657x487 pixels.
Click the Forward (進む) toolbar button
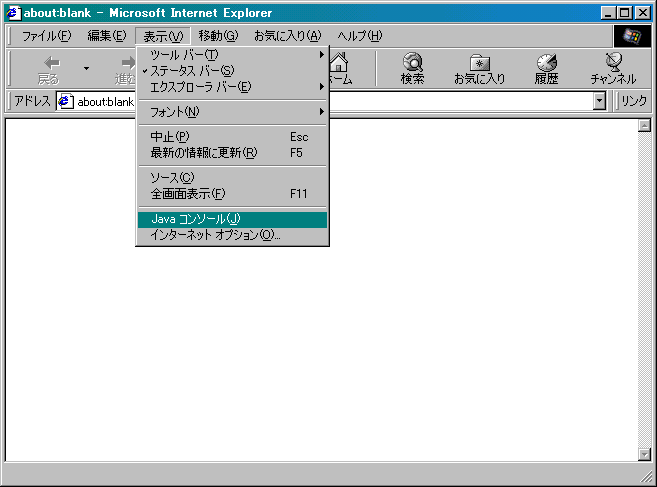pyautogui.click(x=126, y=69)
